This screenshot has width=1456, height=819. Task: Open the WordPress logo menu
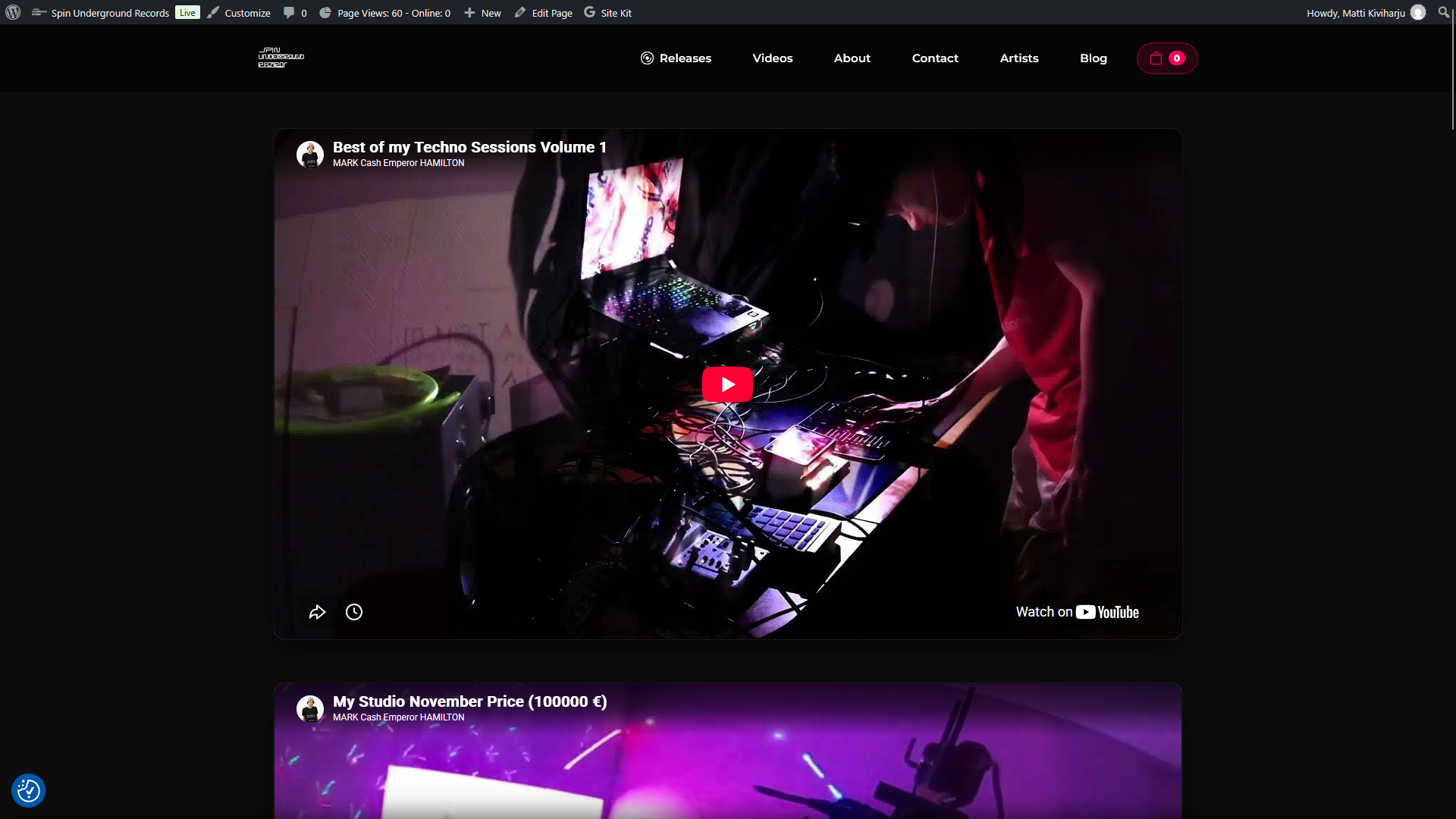(13, 13)
